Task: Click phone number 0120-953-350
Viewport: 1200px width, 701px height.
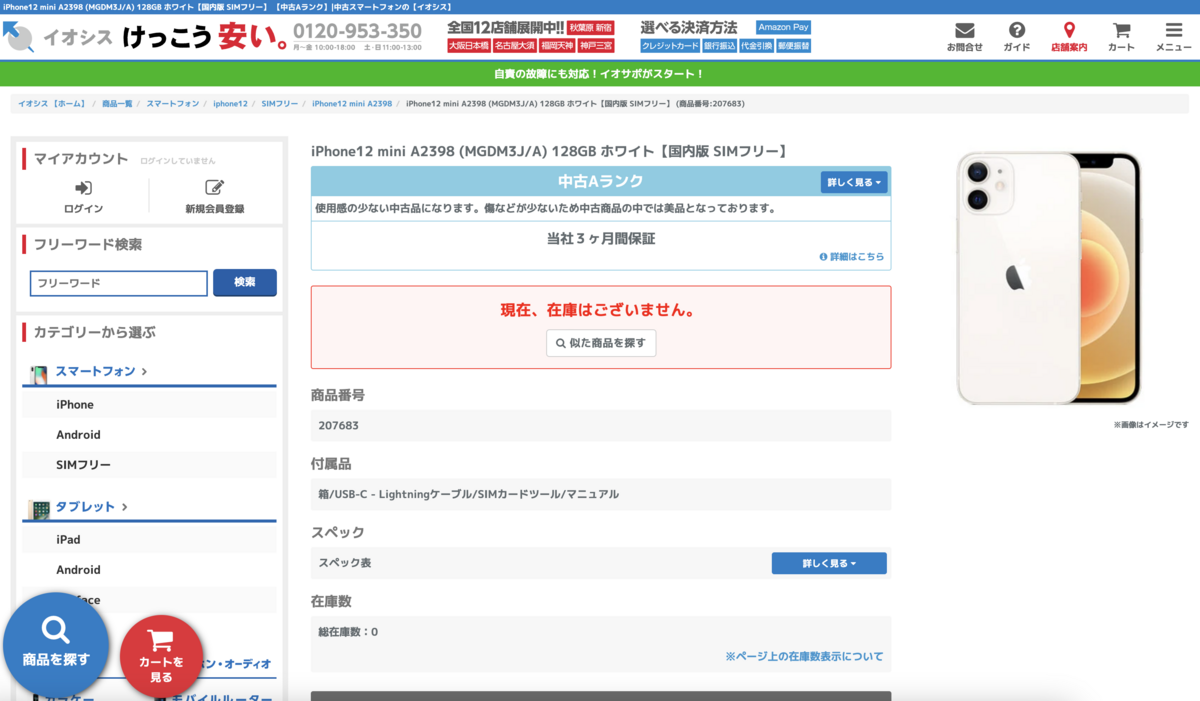Action: pos(357,31)
